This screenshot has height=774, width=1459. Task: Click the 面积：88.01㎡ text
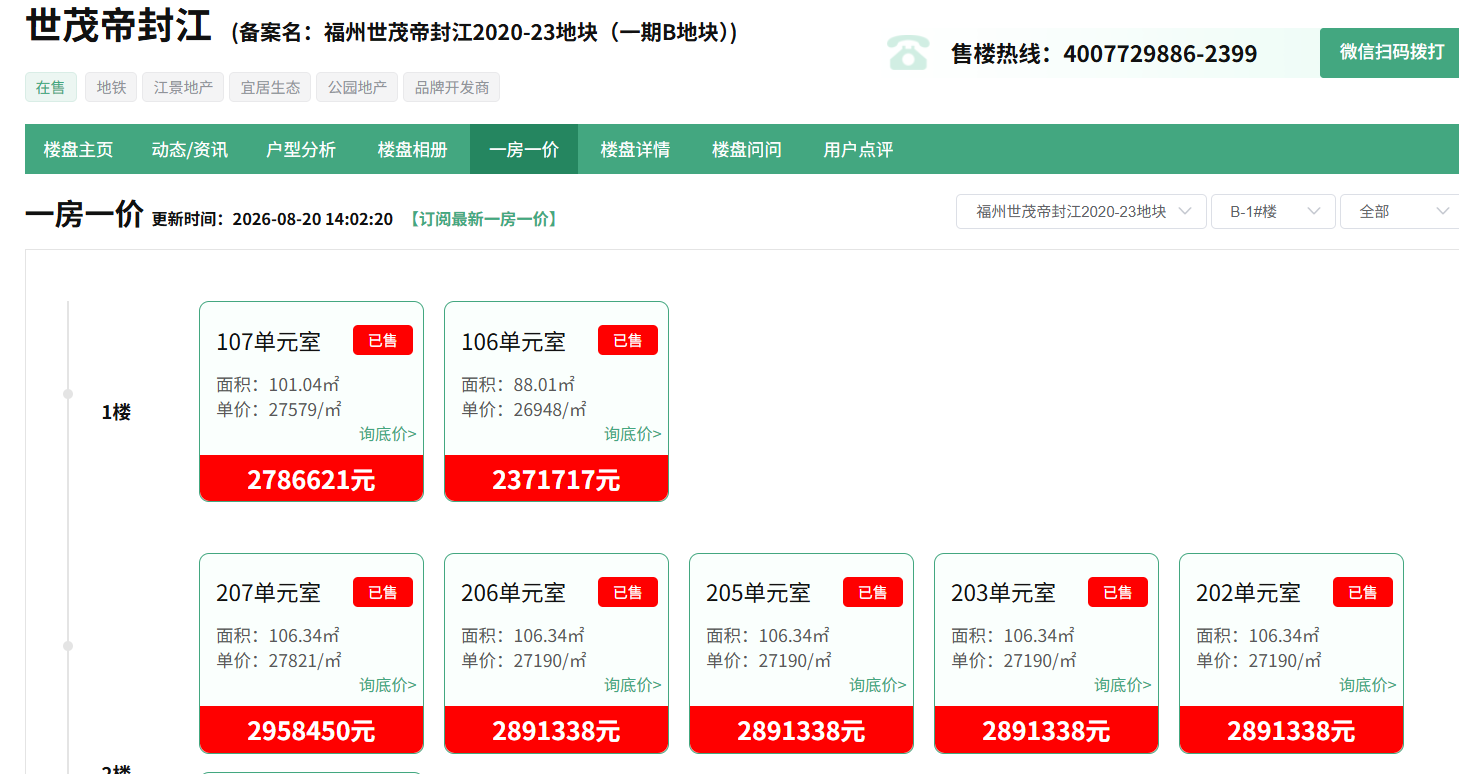(518, 385)
